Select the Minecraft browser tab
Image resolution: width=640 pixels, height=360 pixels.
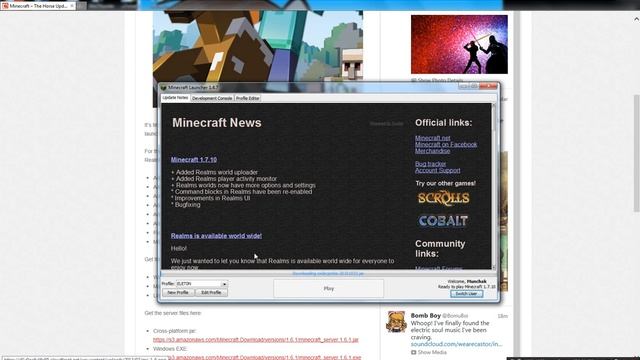pos(38,6)
